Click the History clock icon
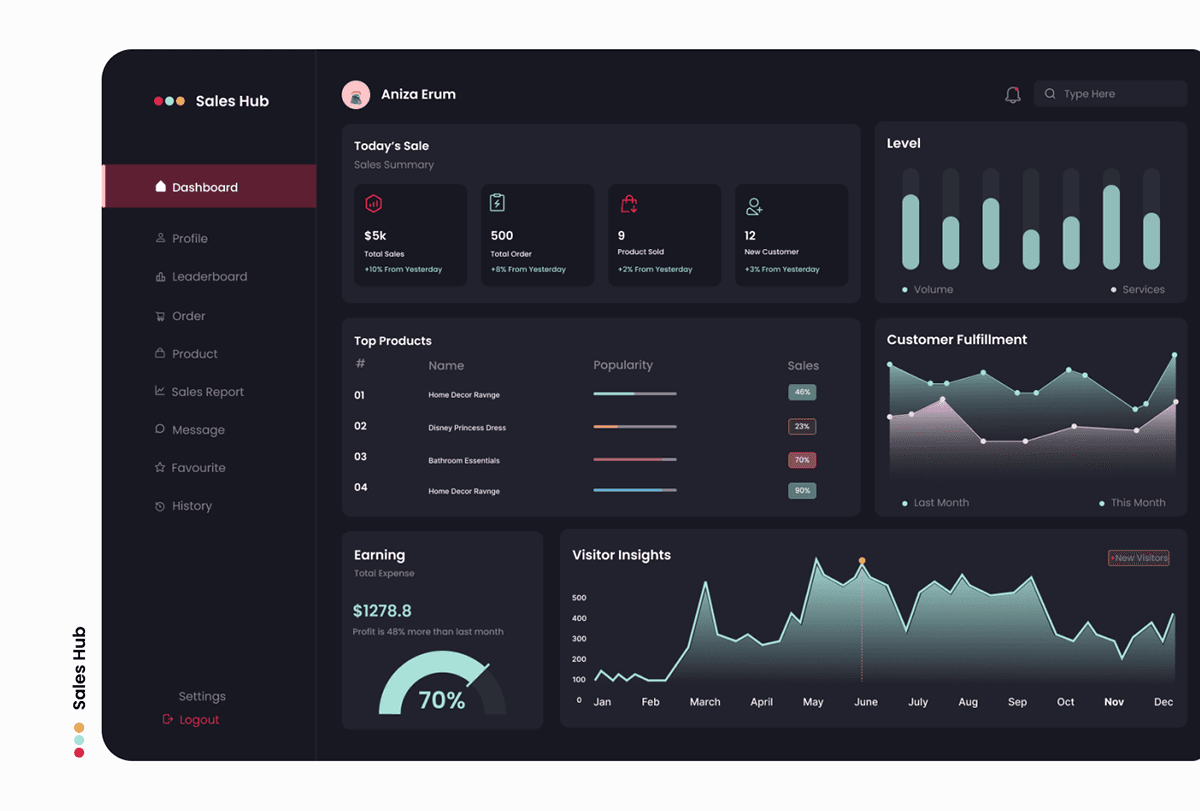This screenshot has height=811, width=1200. tap(160, 506)
